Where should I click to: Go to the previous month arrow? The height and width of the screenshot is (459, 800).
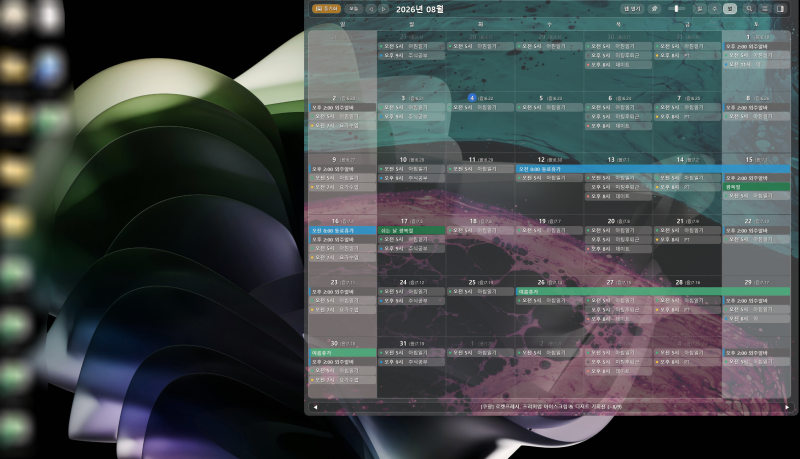point(371,9)
